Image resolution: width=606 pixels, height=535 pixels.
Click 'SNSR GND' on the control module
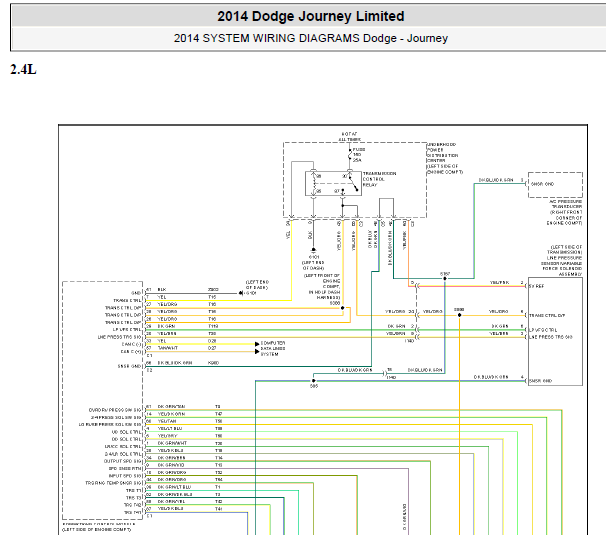click(x=129, y=366)
